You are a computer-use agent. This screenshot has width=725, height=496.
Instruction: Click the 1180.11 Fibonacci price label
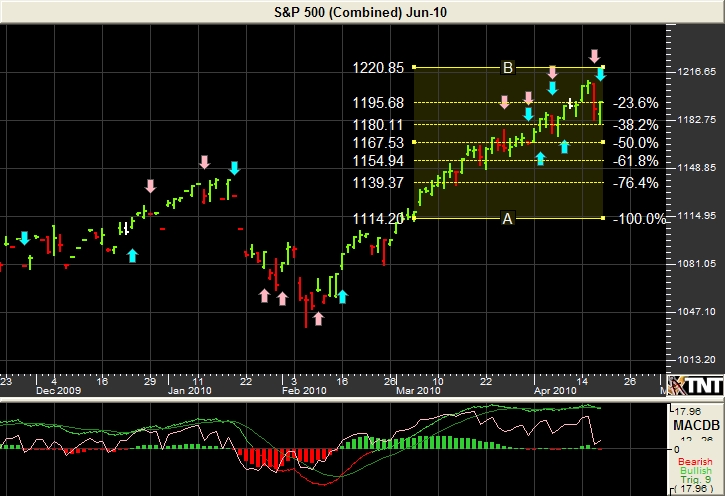click(x=378, y=125)
